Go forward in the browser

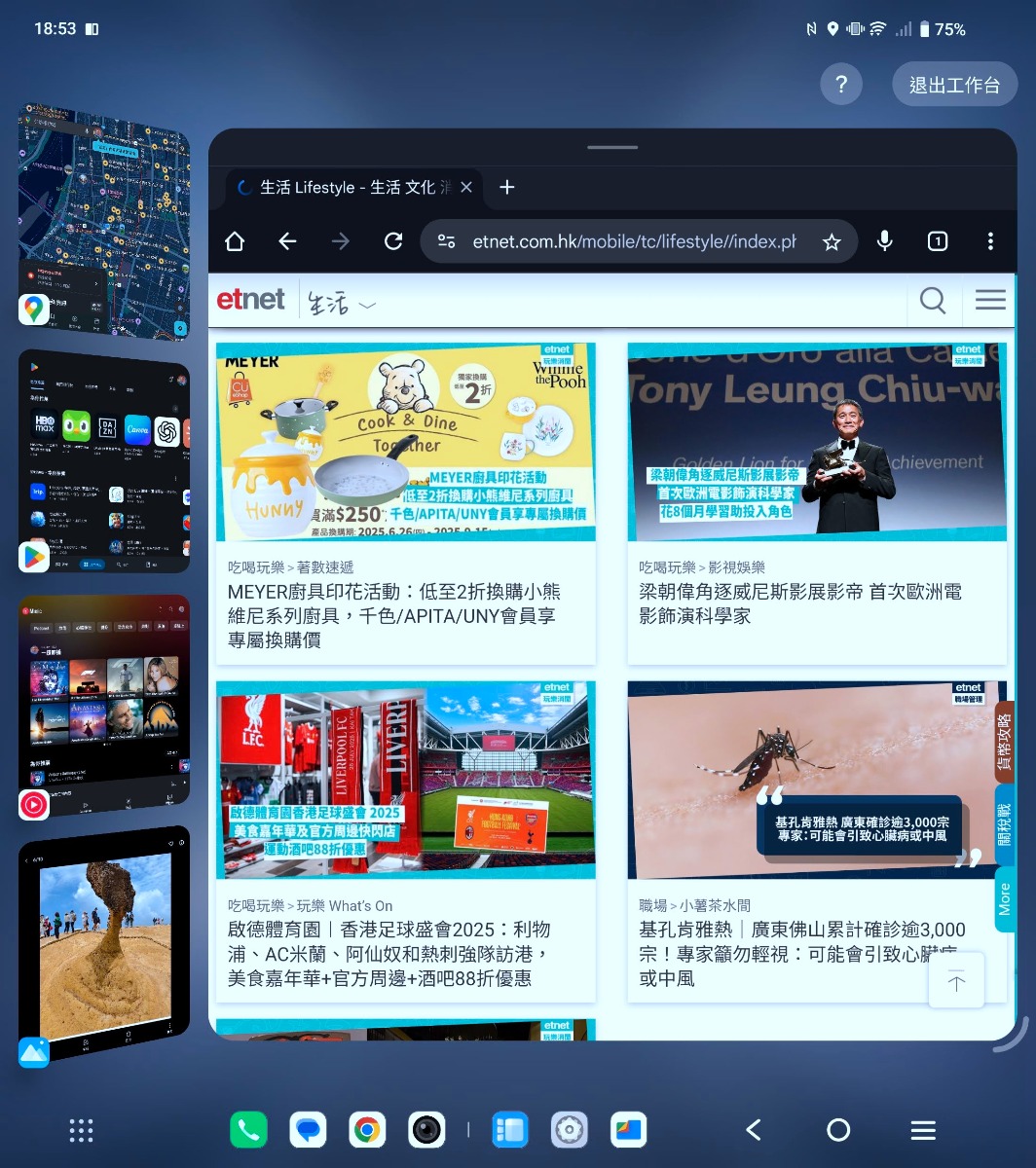point(340,241)
